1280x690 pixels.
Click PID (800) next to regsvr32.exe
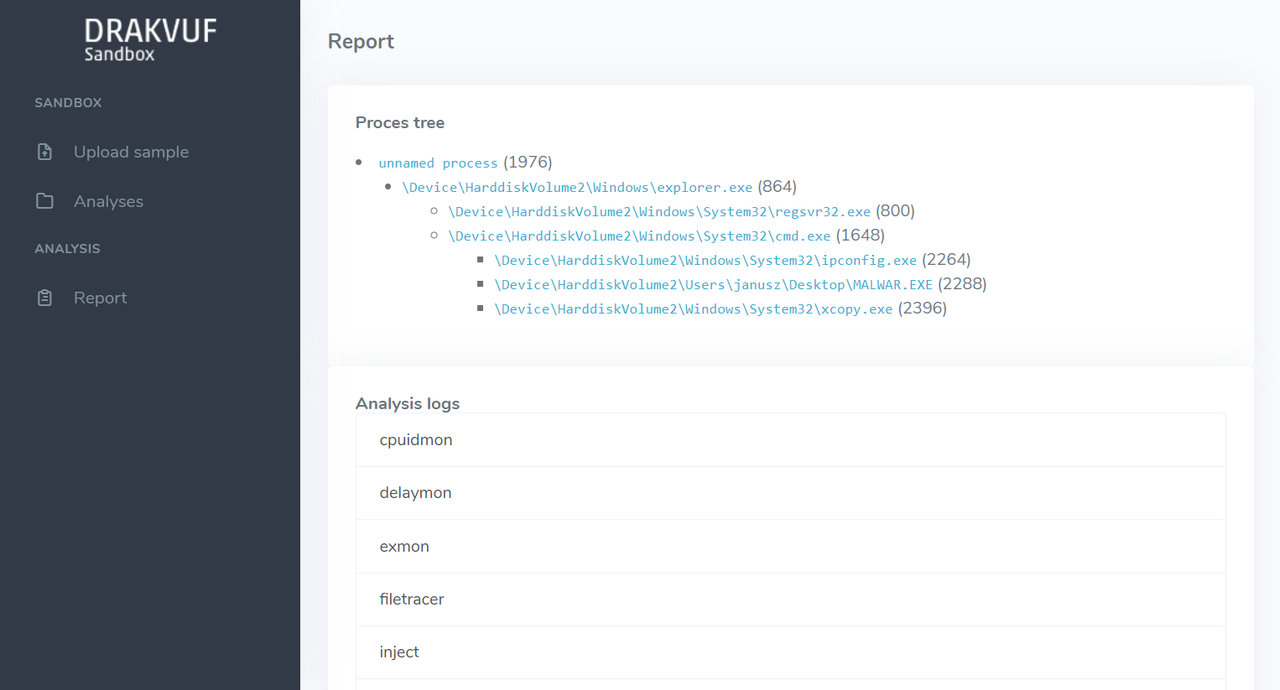pos(895,211)
